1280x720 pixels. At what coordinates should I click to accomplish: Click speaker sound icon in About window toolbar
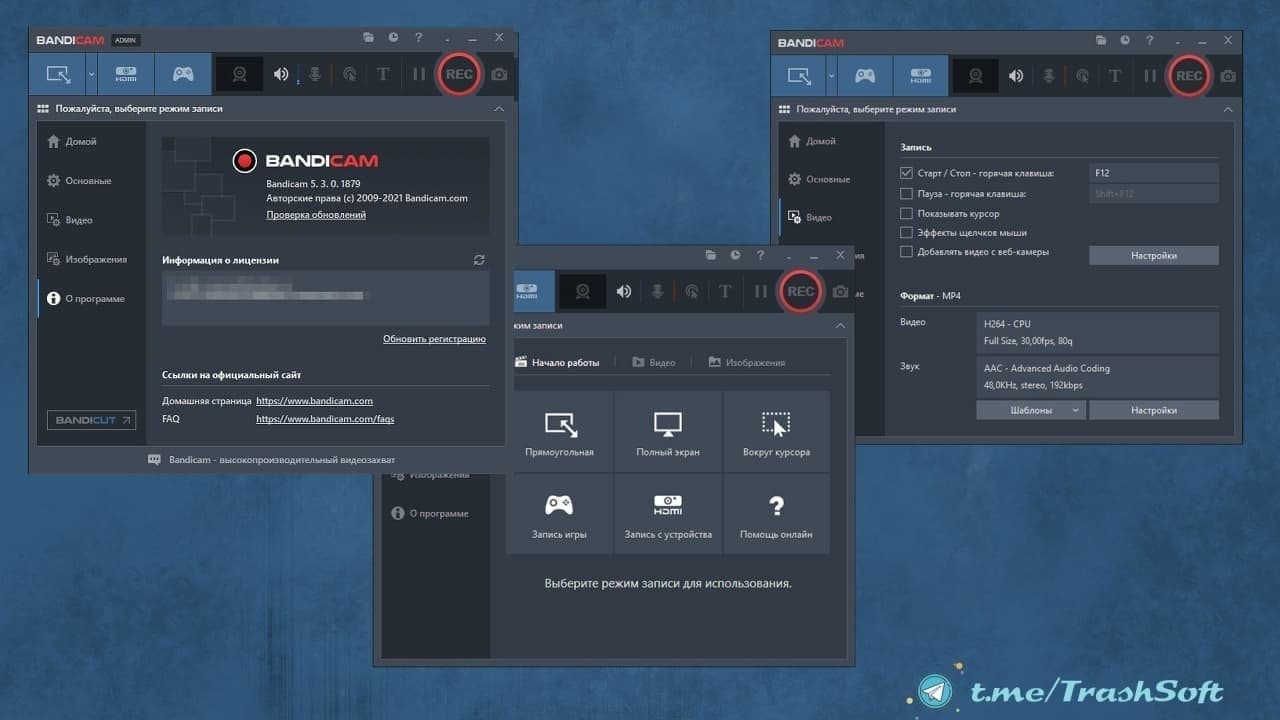click(282, 74)
